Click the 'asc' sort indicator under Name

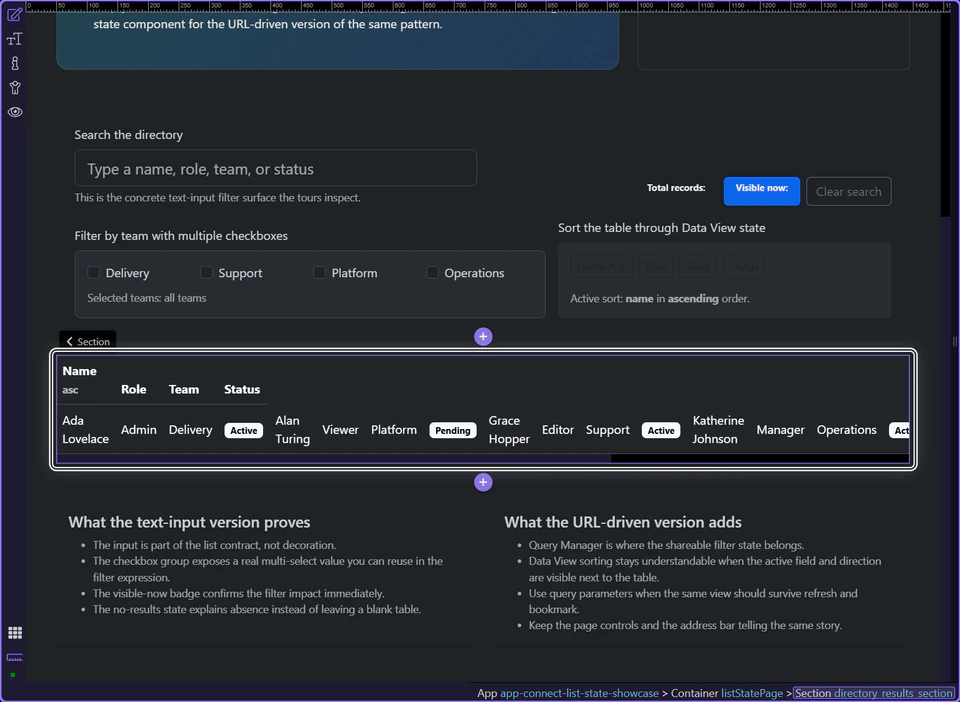(70, 390)
